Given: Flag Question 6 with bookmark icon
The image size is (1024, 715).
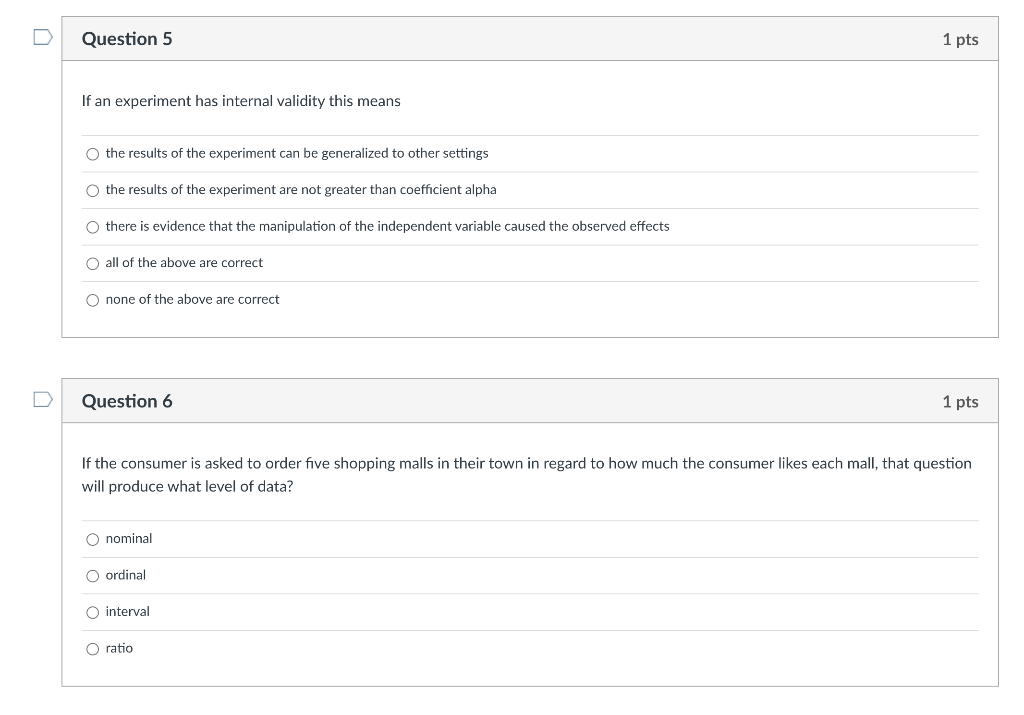Looking at the screenshot, I should (x=43, y=399).
